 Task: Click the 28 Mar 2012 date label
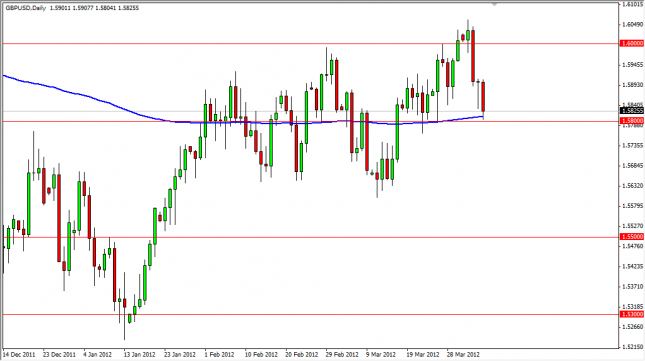point(463,354)
